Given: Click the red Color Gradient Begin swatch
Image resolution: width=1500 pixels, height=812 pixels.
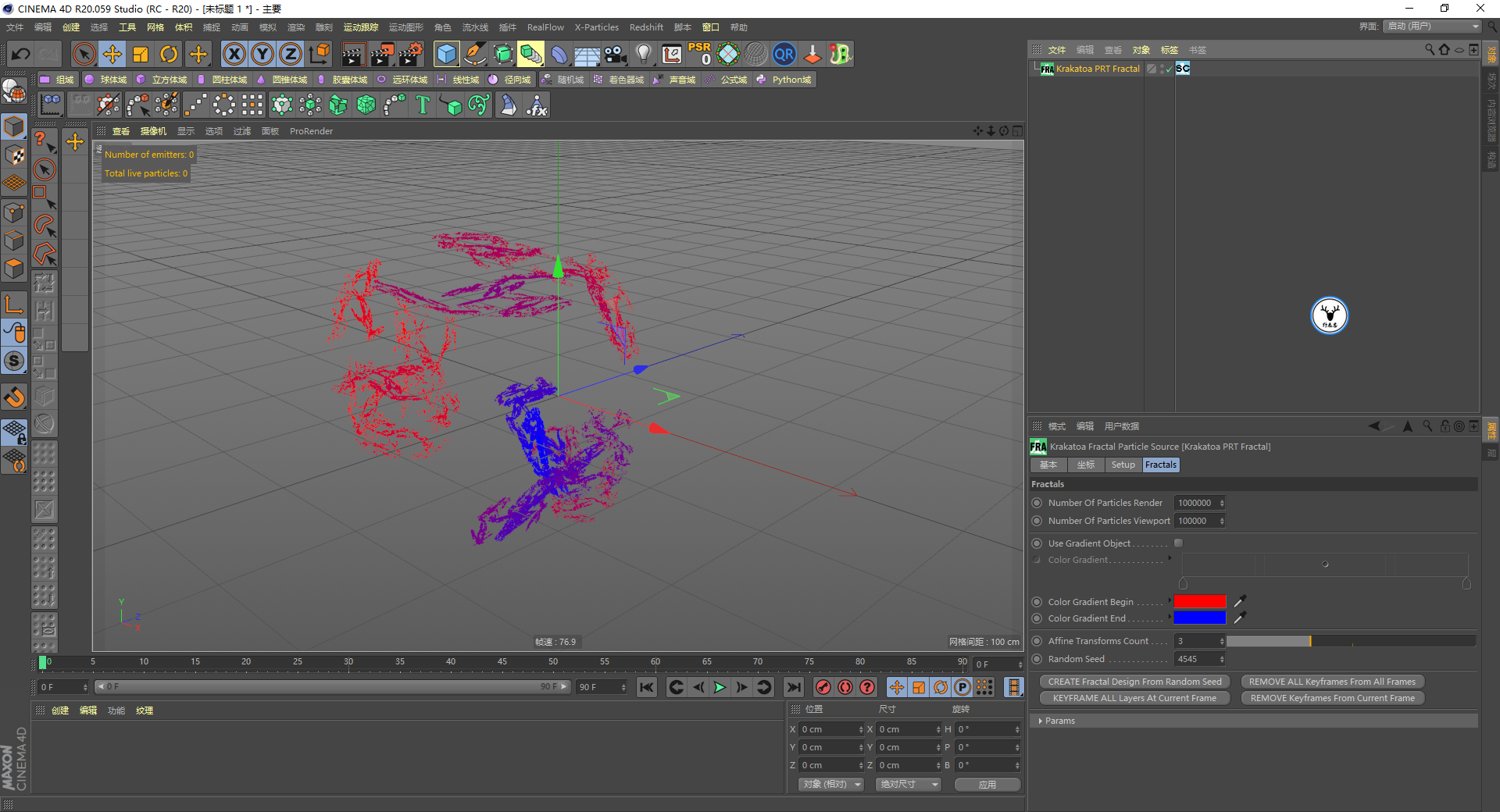Looking at the screenshot, I should click(x=1200, y=601).
